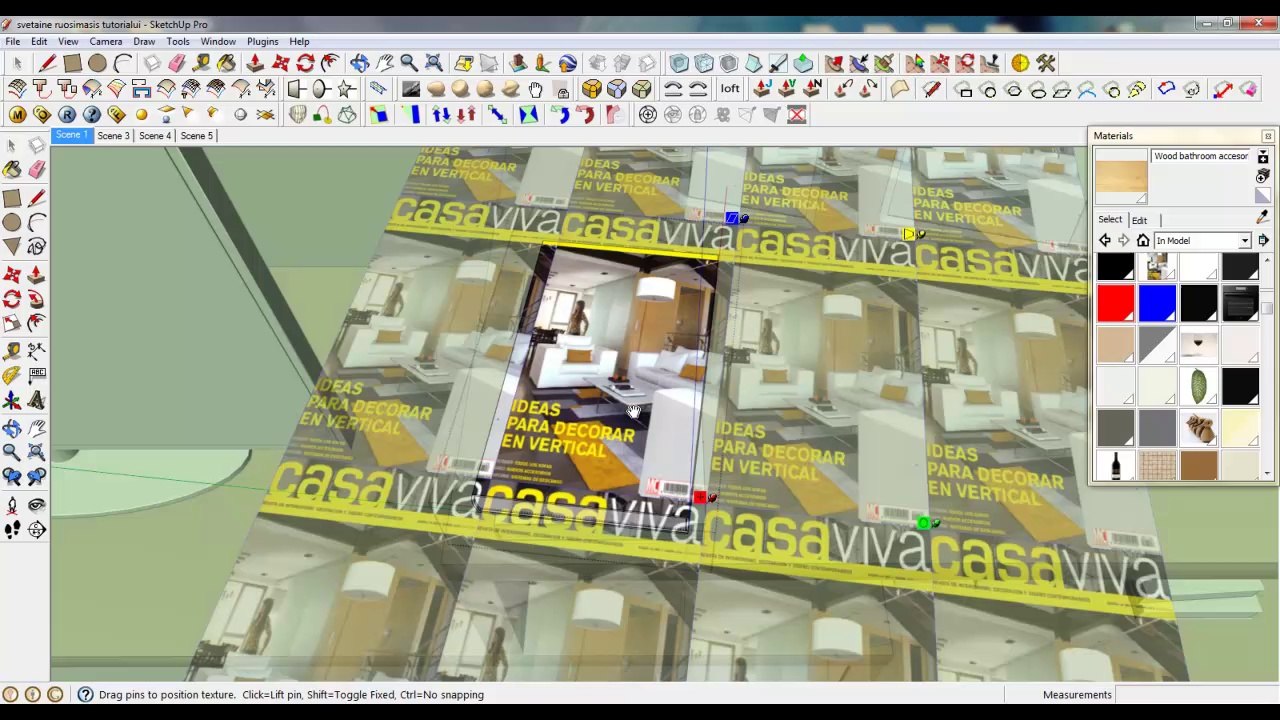1280x720 pixels.
Task: Switch to the Materials Edit tab
Action: pyautogui.click(x=1139, y=220)
